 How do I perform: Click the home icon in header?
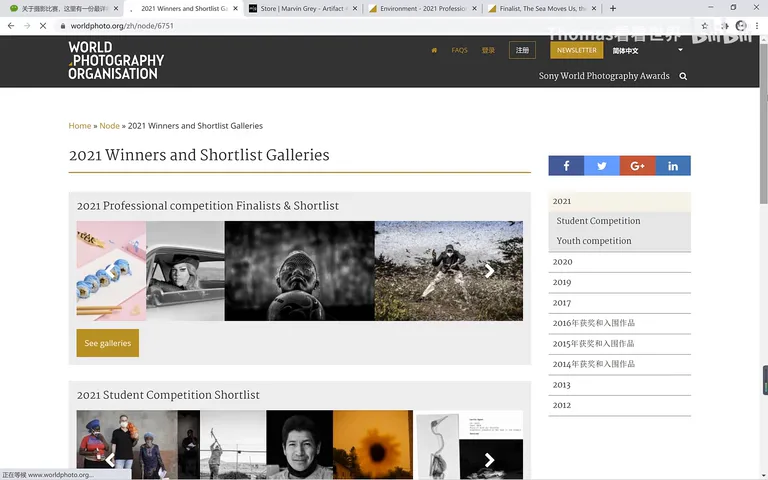coord(434,50)
